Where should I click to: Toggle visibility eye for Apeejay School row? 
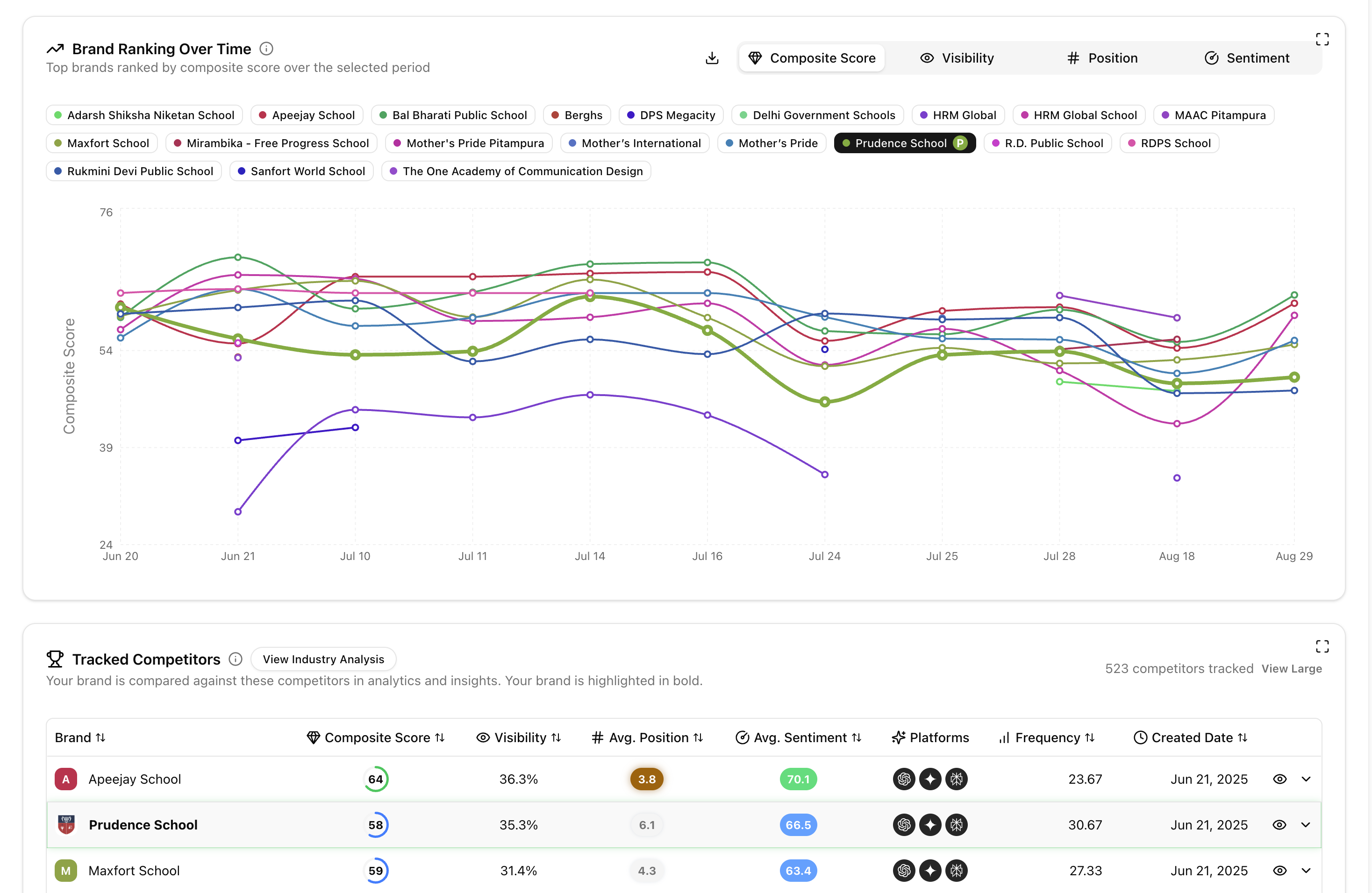click(1279, 779)
